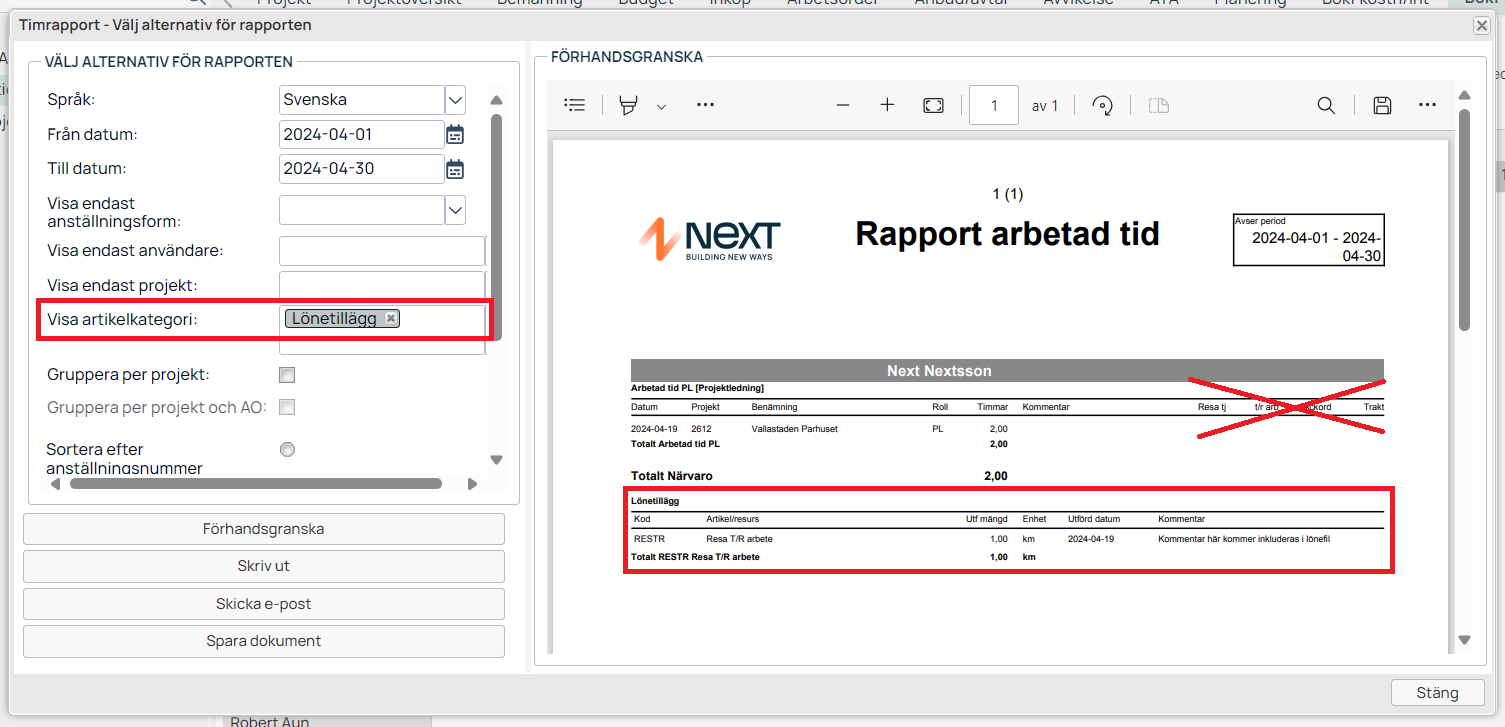Save the PDF using the disk icon
Screen dimensions: 1505x727
pyautogui.click(x=1382, y=105)
